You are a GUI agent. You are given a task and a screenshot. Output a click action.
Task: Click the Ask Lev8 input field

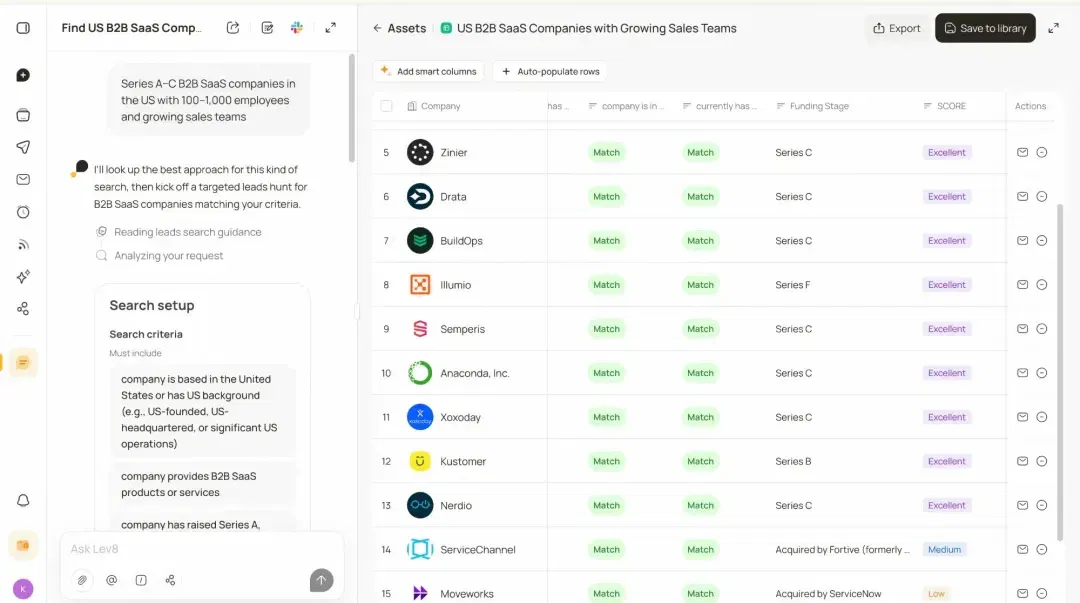202,549
